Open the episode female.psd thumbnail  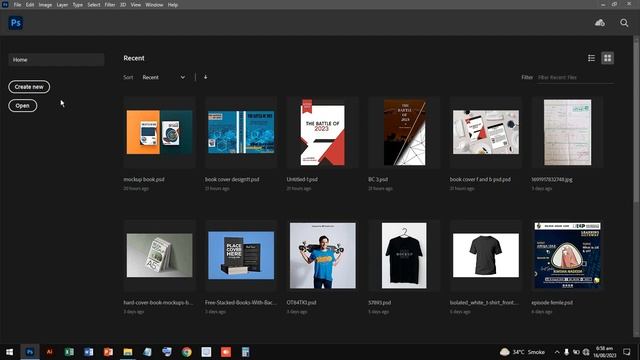click(x=567, y=256)
